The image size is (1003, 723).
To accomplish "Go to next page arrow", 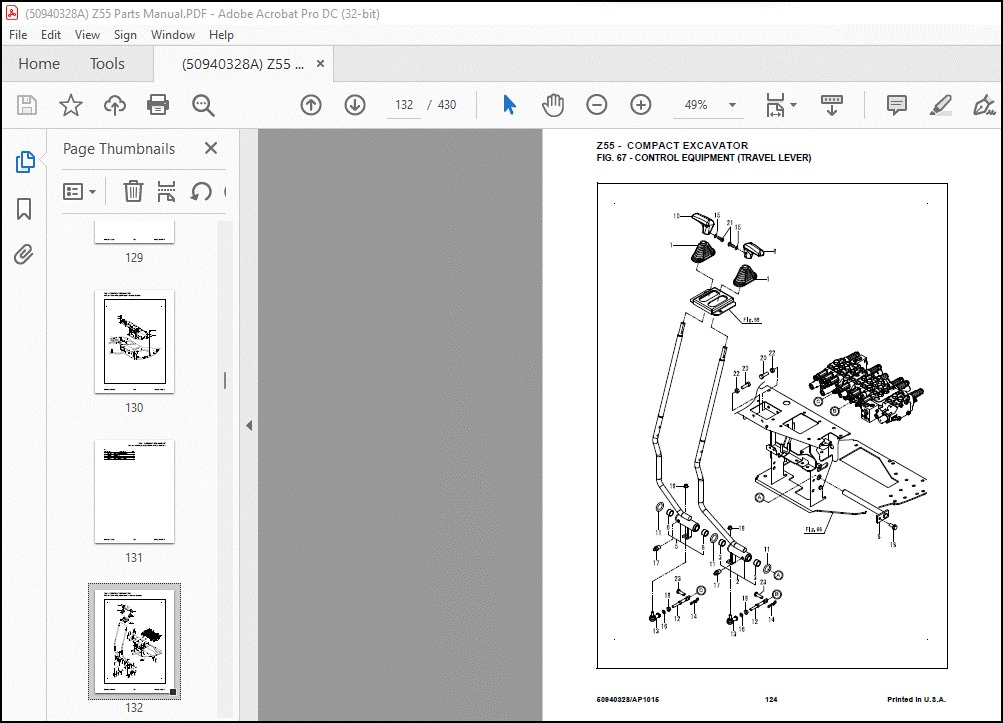I will coord(355,105).
